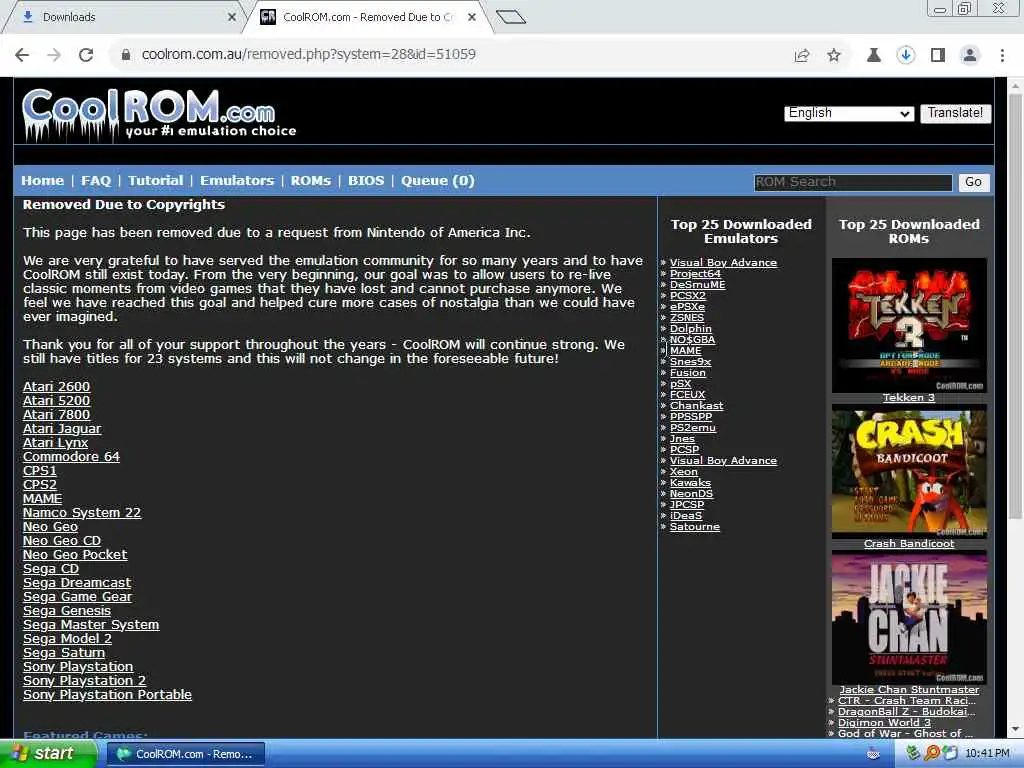Open the Snes9x emulator link
The width and height of the screenshot is (1024, 768).
click(690, 362)
